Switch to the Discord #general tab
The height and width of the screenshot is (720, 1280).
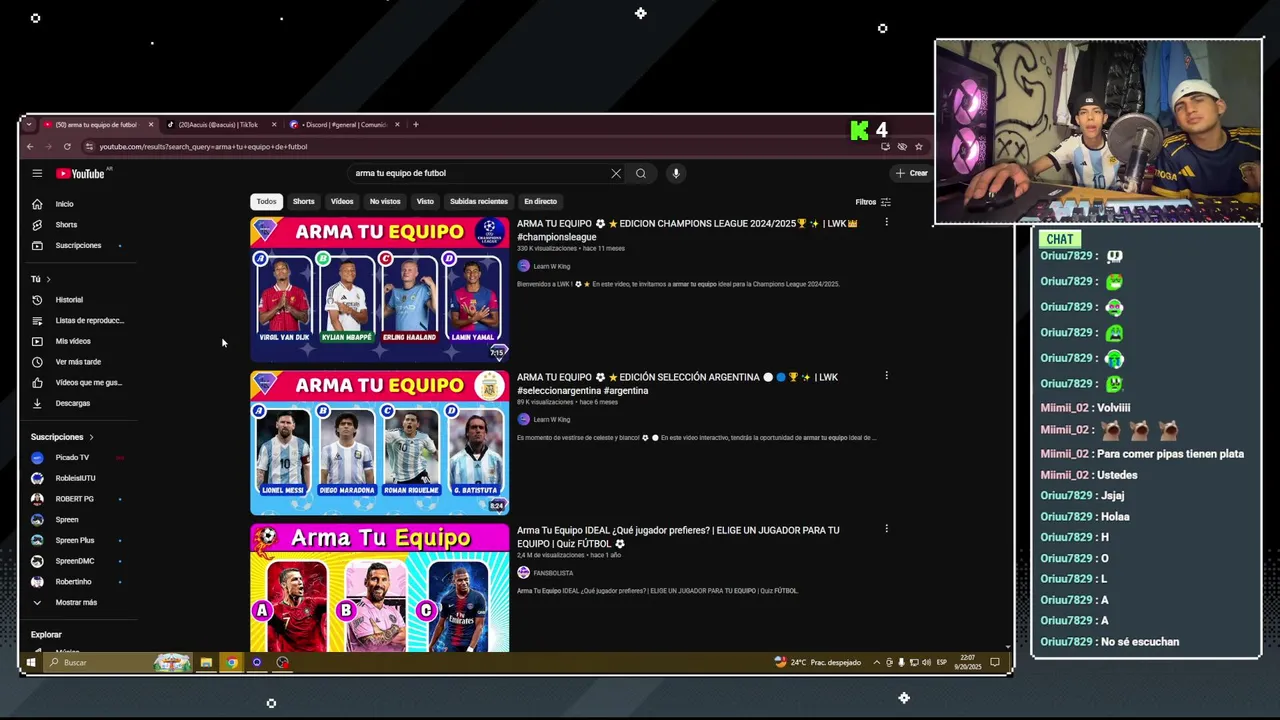pyautogui.click(x=345, y=125)
